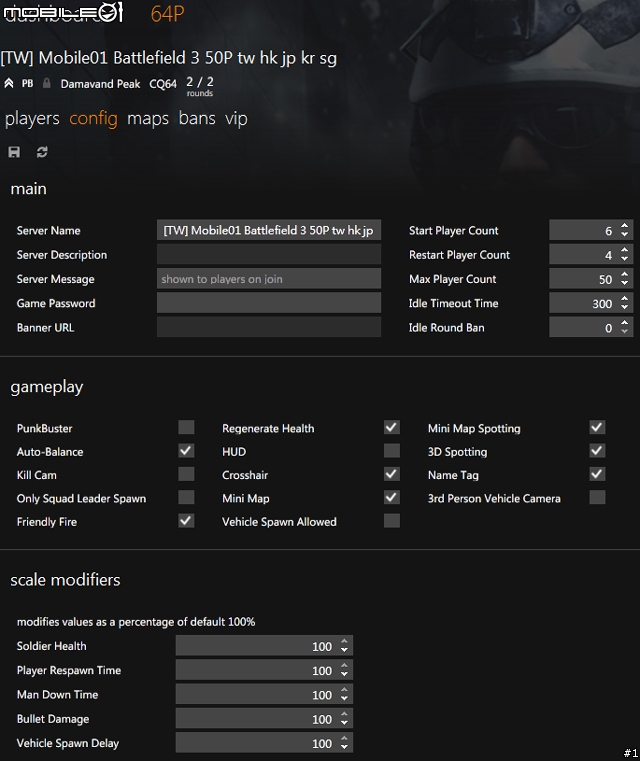Uncheck the Crosshair option
The width and height of the screenshot is (640, 761).
pos(392,474)
